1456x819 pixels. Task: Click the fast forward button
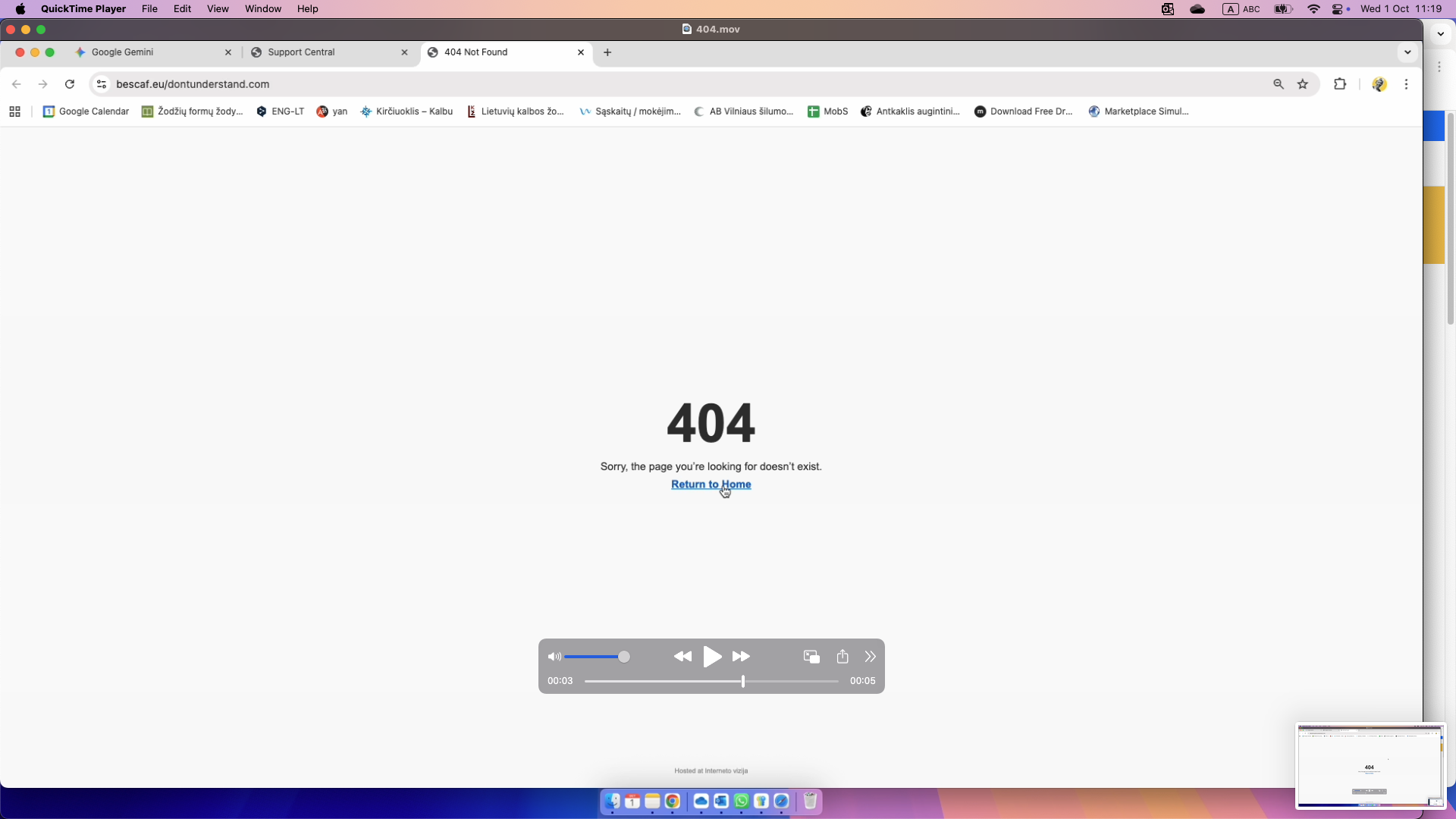click(741, 657)
